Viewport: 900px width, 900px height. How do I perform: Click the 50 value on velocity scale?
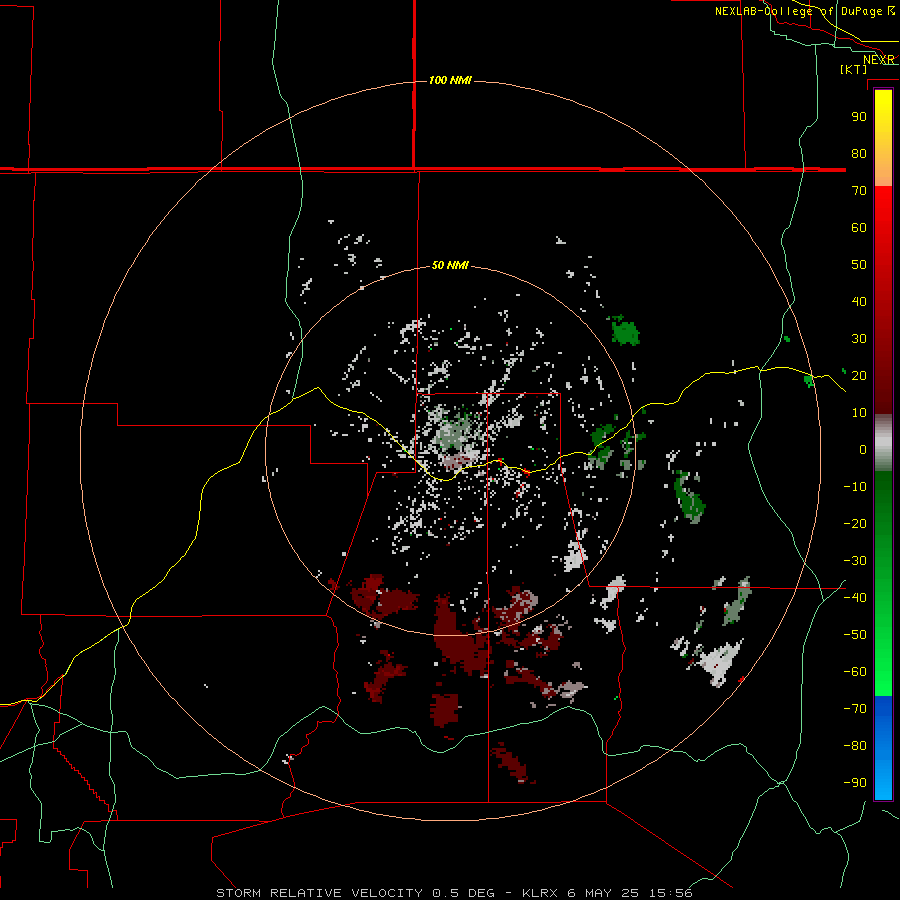coord(859,265)
